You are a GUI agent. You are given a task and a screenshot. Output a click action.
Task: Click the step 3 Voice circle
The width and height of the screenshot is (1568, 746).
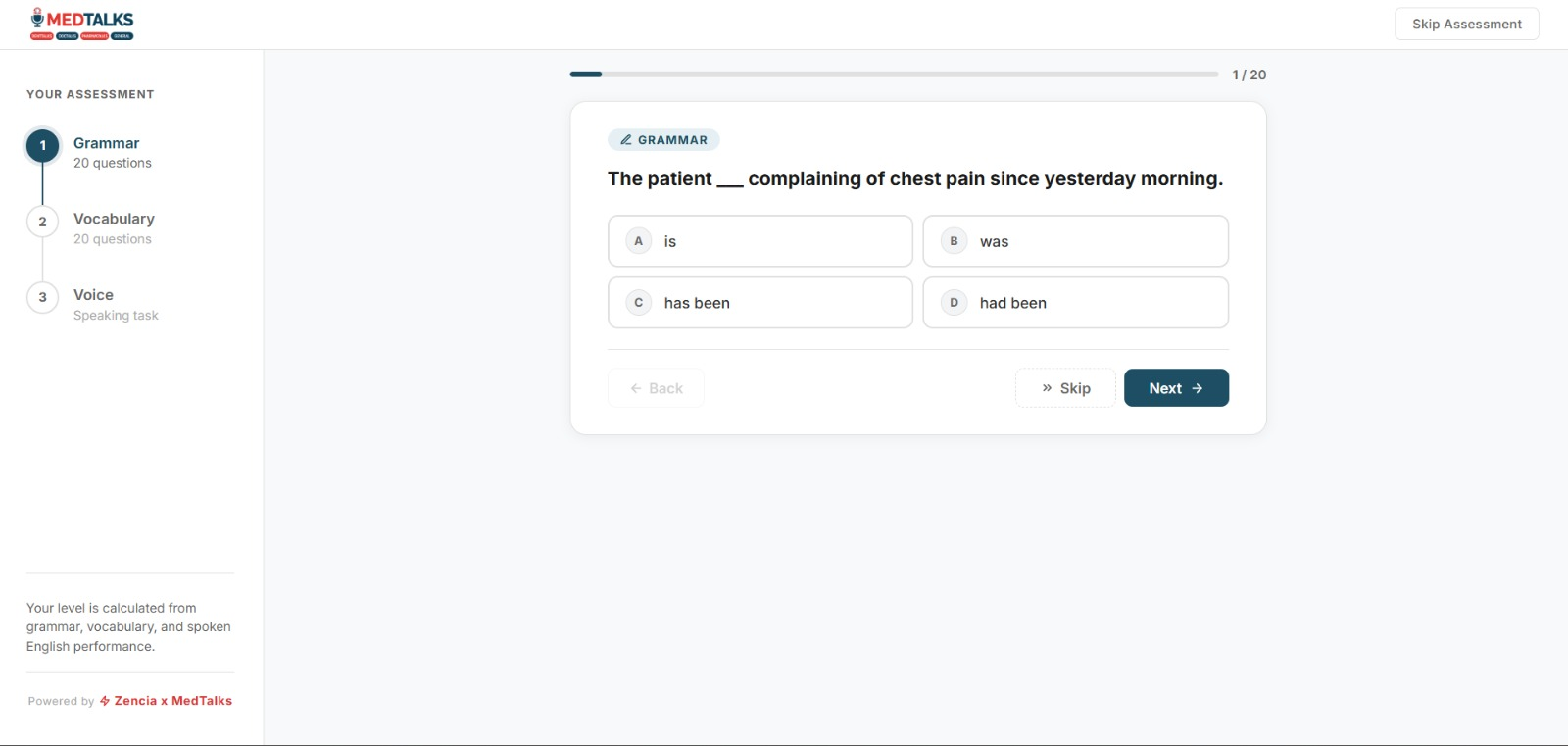pos(42,297)
